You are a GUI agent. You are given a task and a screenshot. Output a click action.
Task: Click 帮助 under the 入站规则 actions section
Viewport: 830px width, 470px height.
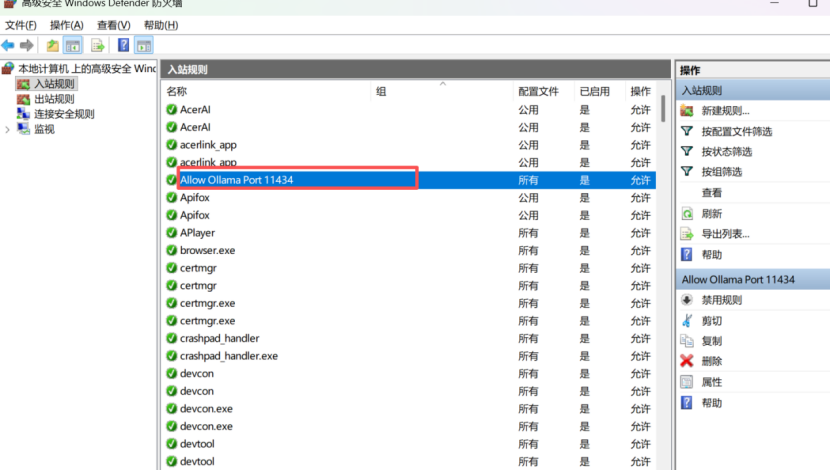(711, 255)
